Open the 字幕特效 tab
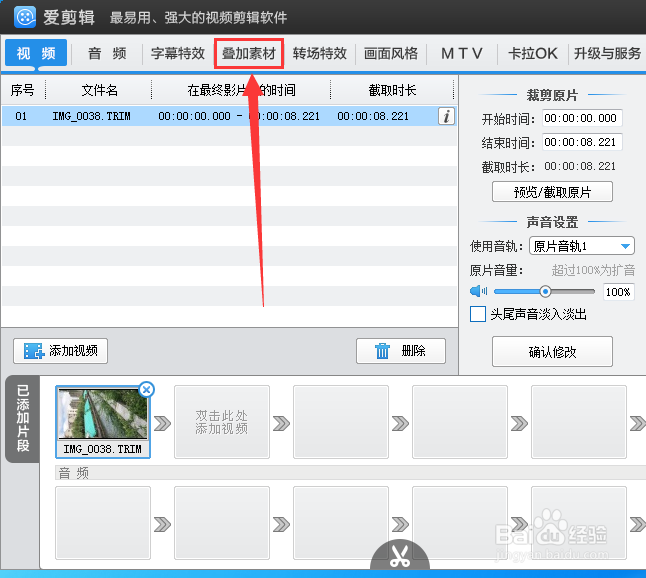This screenshot has width=646, height=578. point(178,54)
